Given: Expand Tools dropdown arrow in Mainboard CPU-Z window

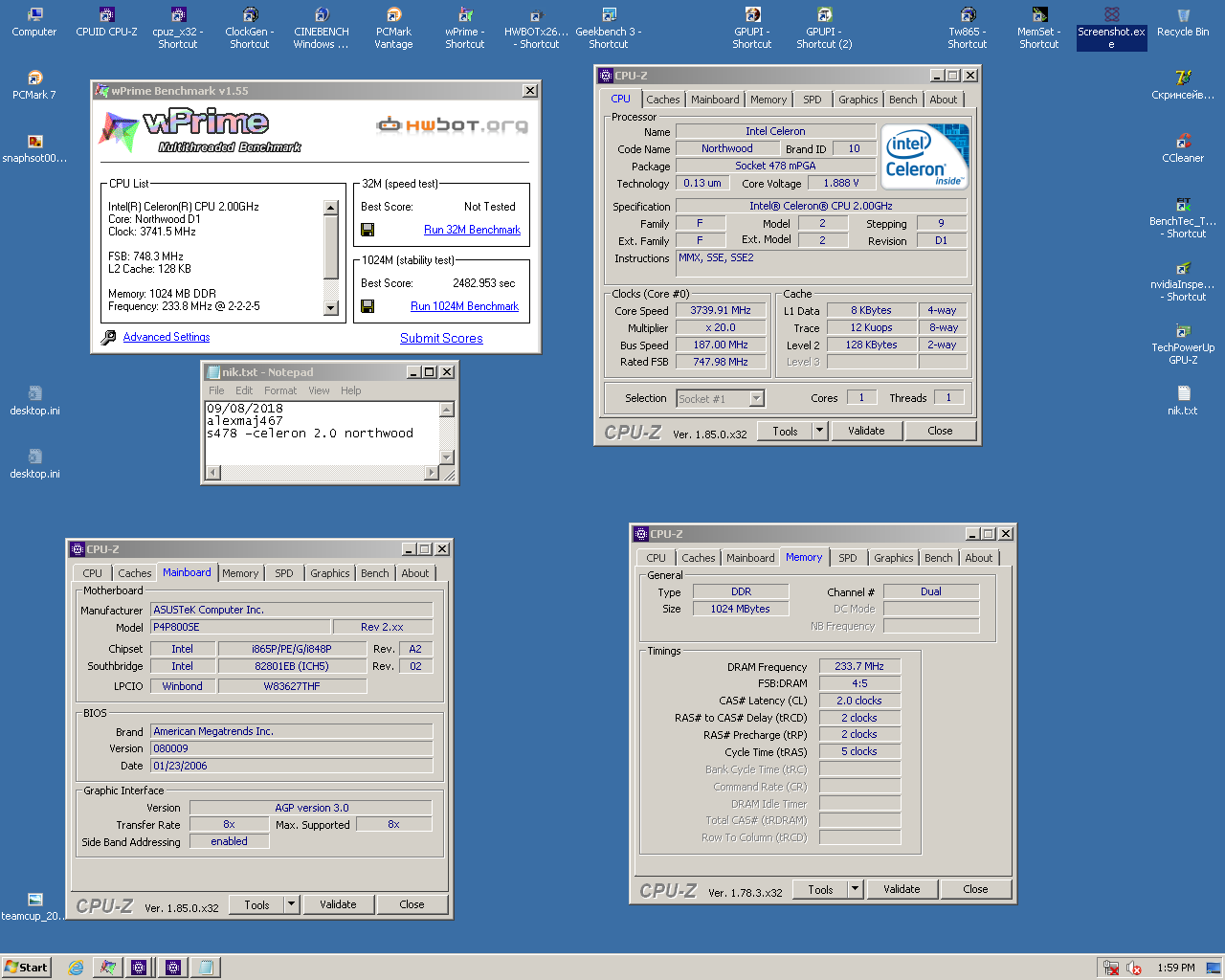Looking at the screenshot, I should pyautogui.click(x=292, y=904).
